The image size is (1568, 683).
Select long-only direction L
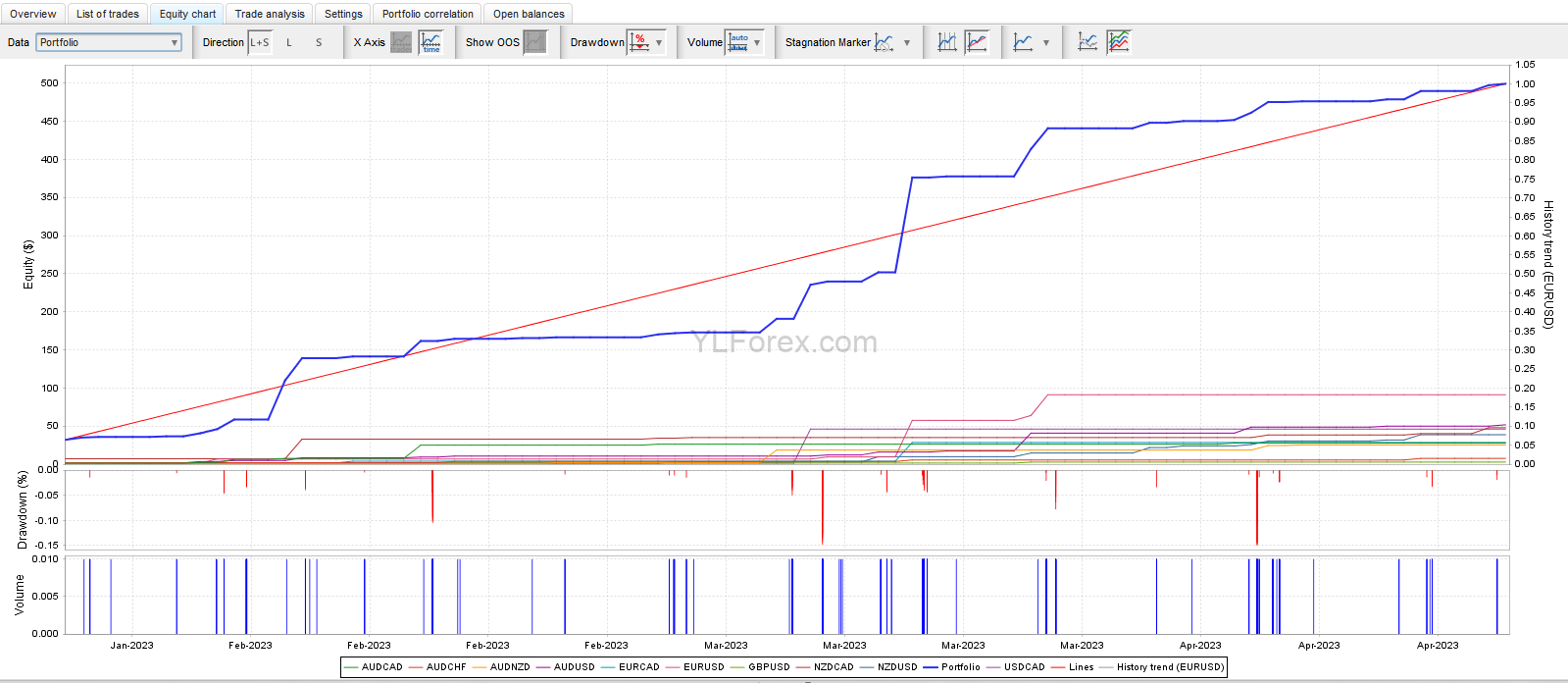289,42
